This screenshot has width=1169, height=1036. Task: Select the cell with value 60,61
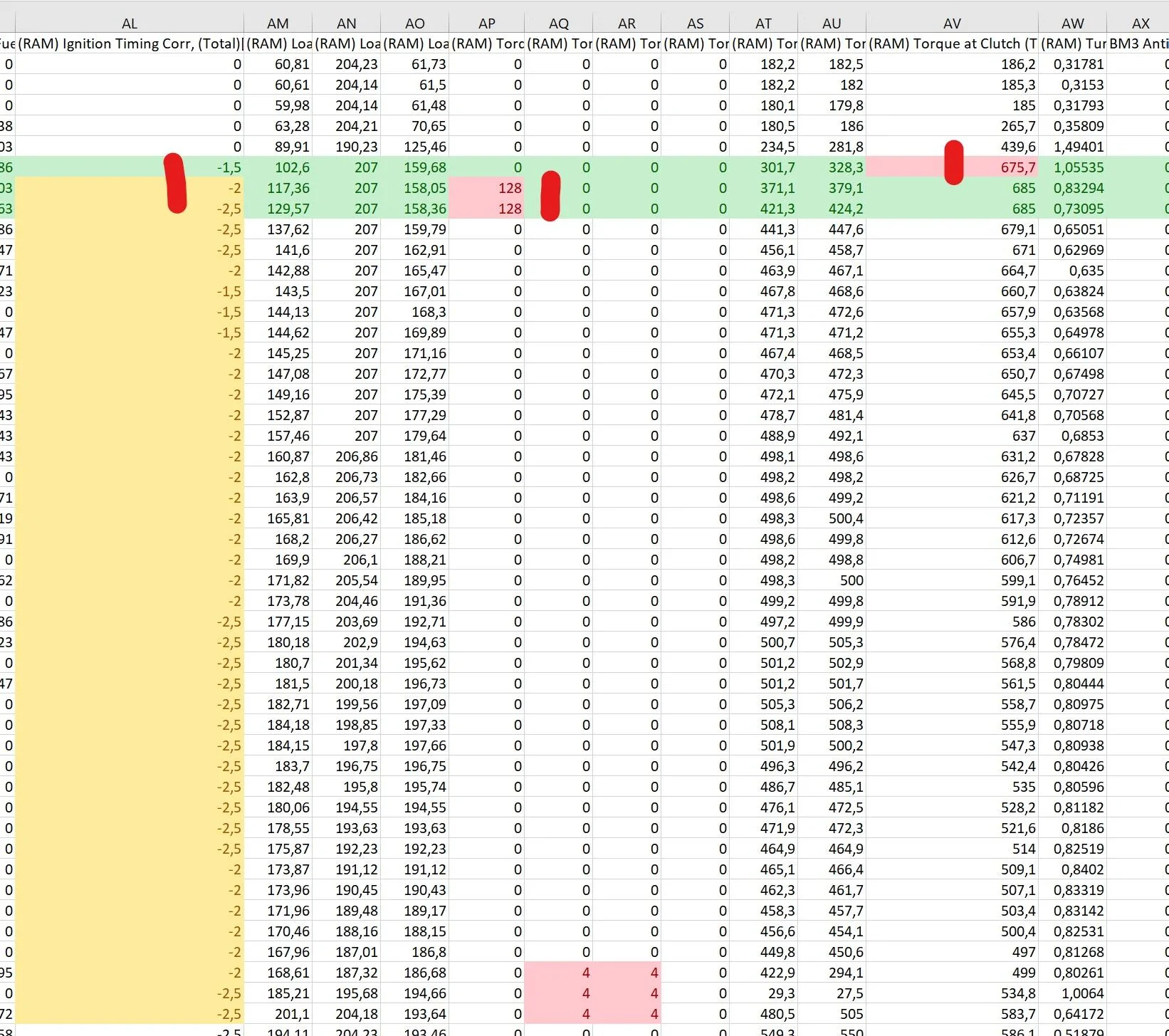click(278, 85)
